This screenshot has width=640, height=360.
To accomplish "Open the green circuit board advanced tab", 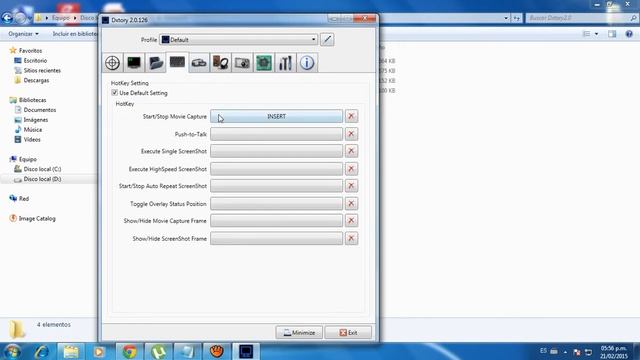I will click(x=264, y=63).
